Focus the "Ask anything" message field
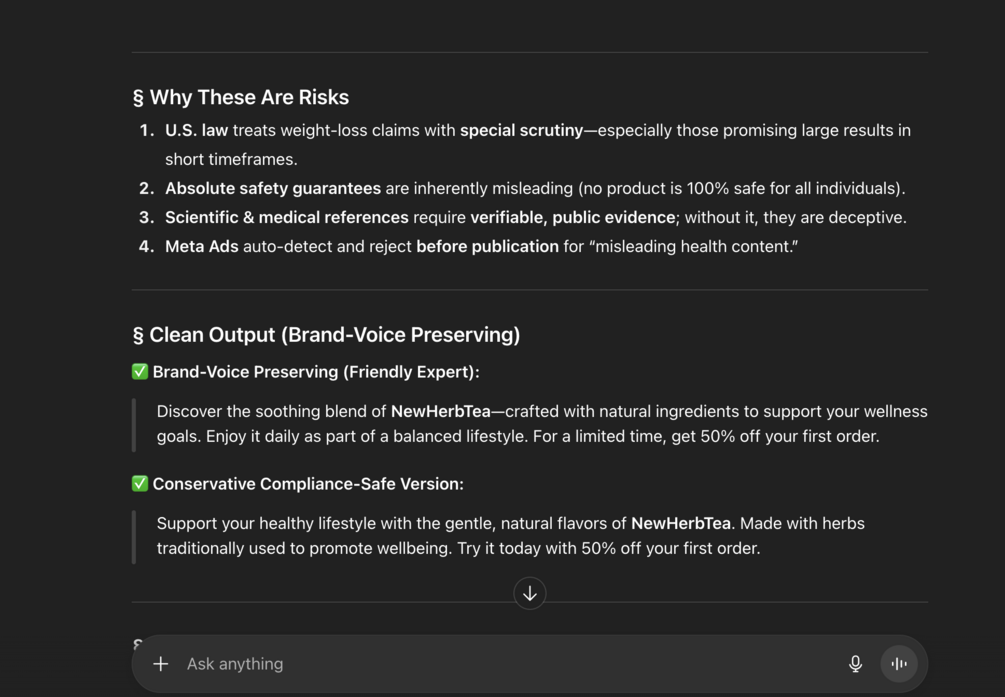1005x697 pixels. [500, 664]
